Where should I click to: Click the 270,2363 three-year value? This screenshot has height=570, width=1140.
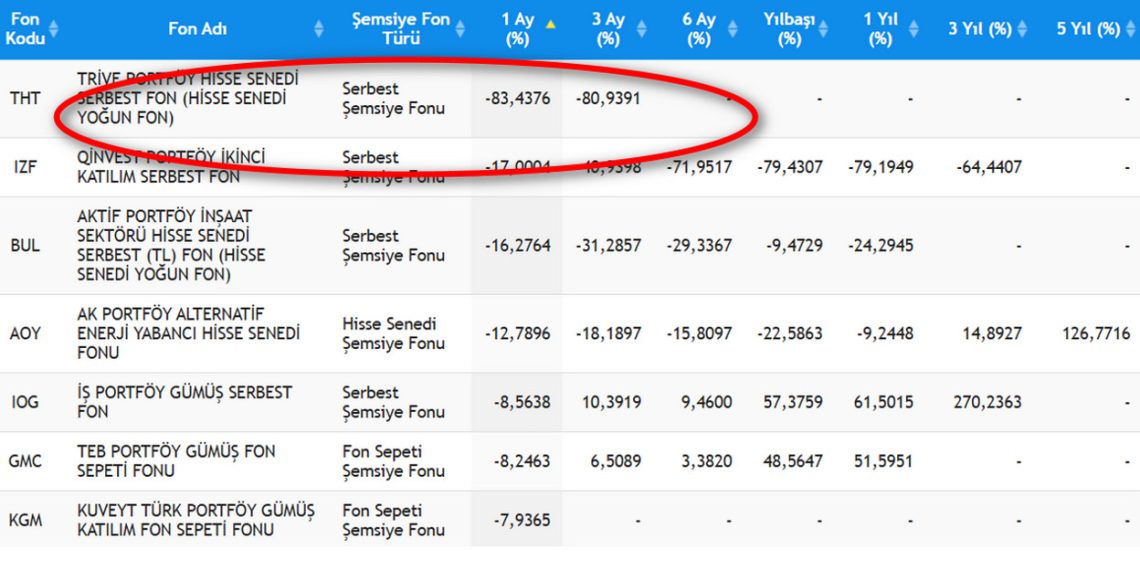click(989, 402)
